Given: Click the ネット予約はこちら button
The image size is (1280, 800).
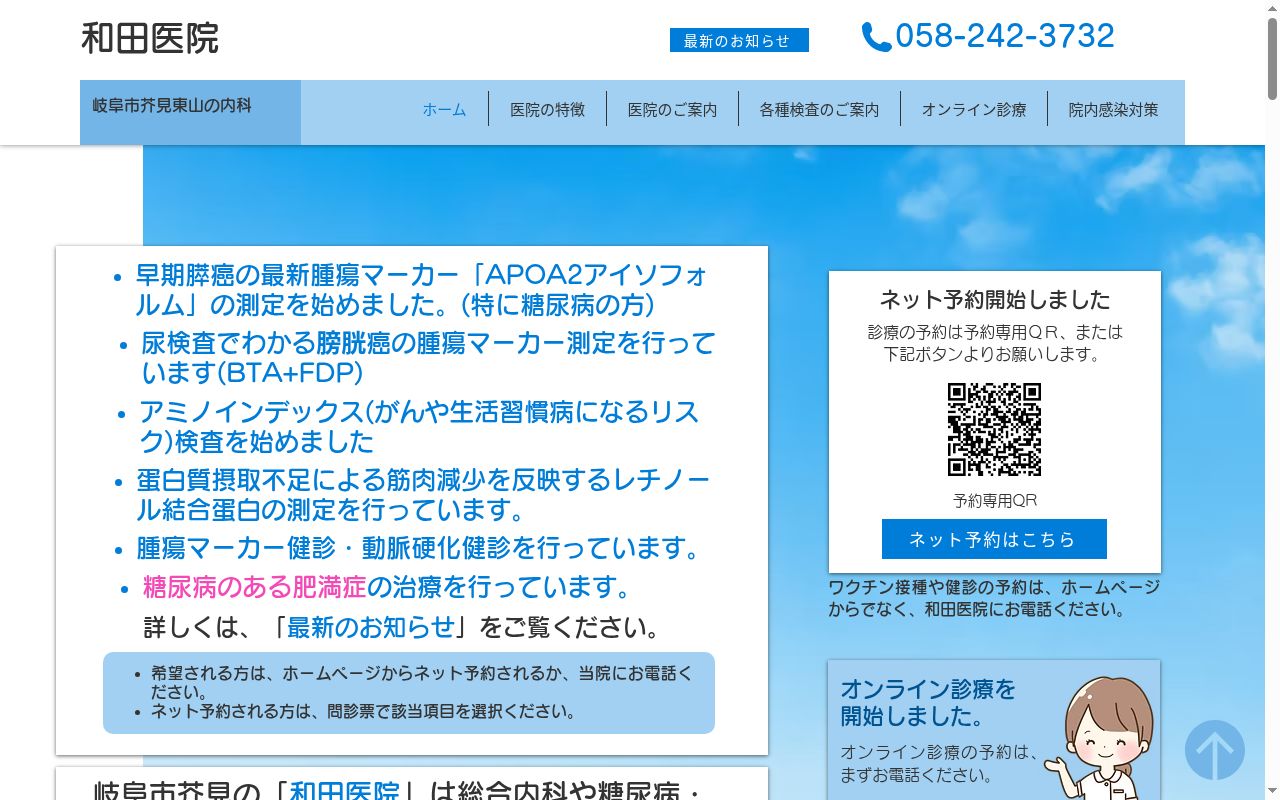Looking at the screenshot, I should pyautogui.click(x=994, y=539).
